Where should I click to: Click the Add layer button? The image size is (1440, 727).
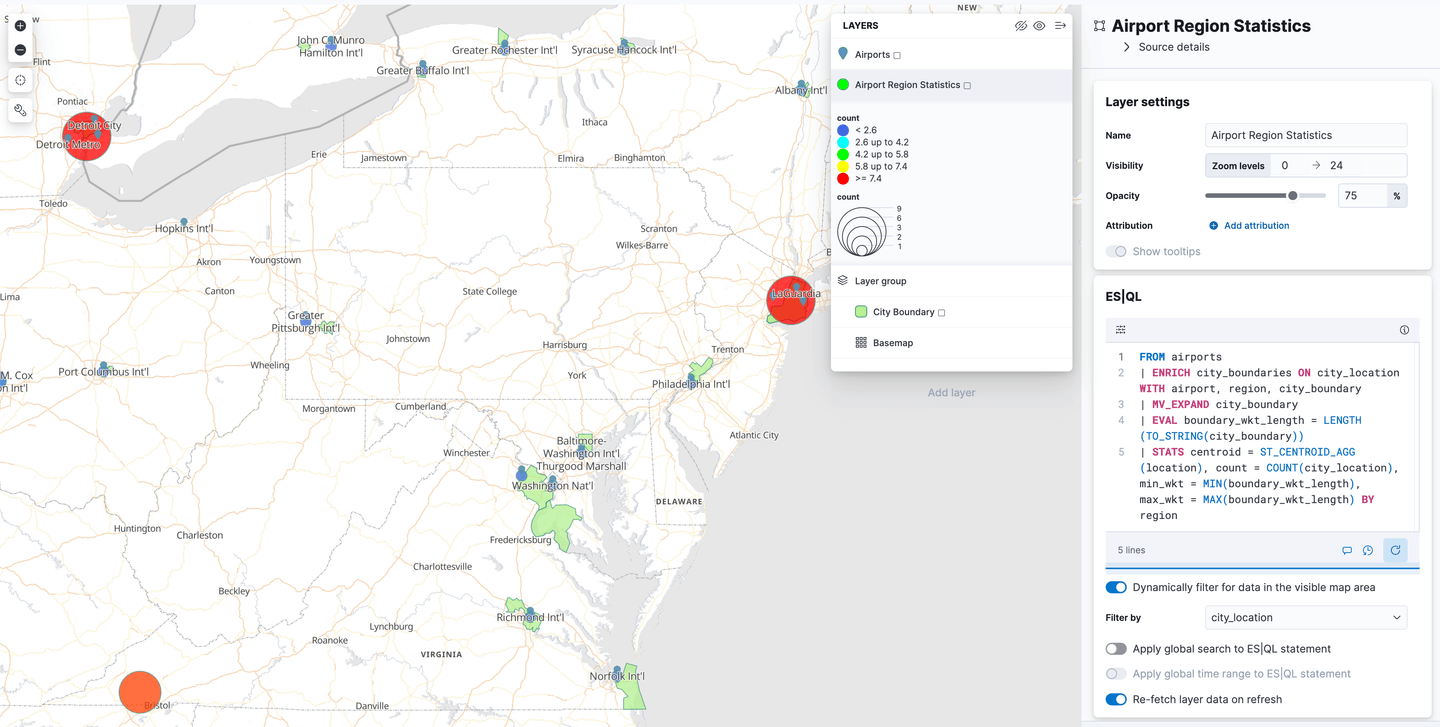pos(950,392)
